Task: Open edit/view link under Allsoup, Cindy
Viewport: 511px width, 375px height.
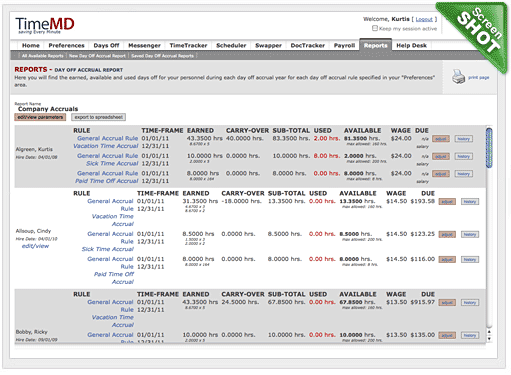Action: coord(35,246)
